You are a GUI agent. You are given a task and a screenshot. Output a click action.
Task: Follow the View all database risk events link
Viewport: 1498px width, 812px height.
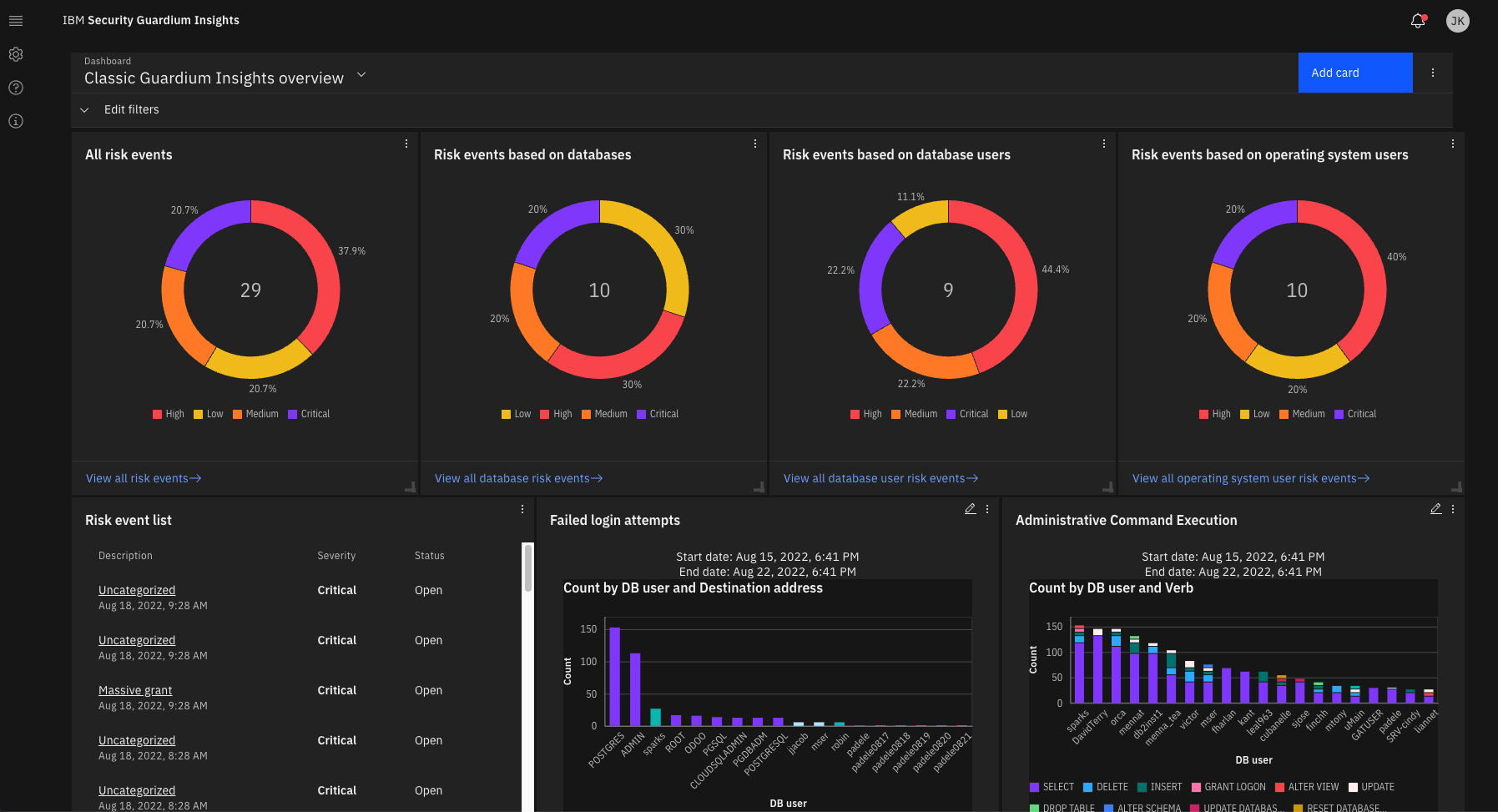519,478
